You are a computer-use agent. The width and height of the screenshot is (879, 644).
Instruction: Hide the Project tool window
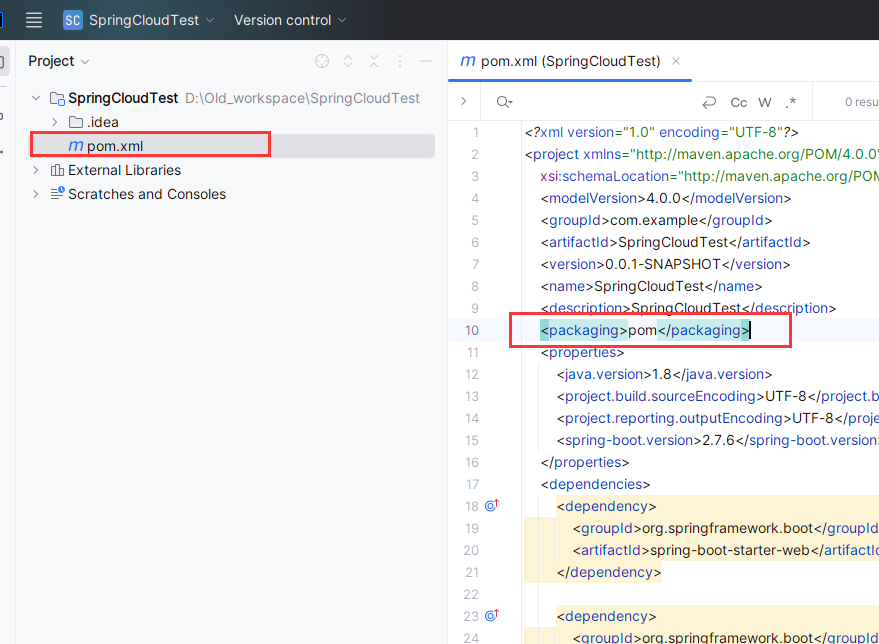pos(426,61)
